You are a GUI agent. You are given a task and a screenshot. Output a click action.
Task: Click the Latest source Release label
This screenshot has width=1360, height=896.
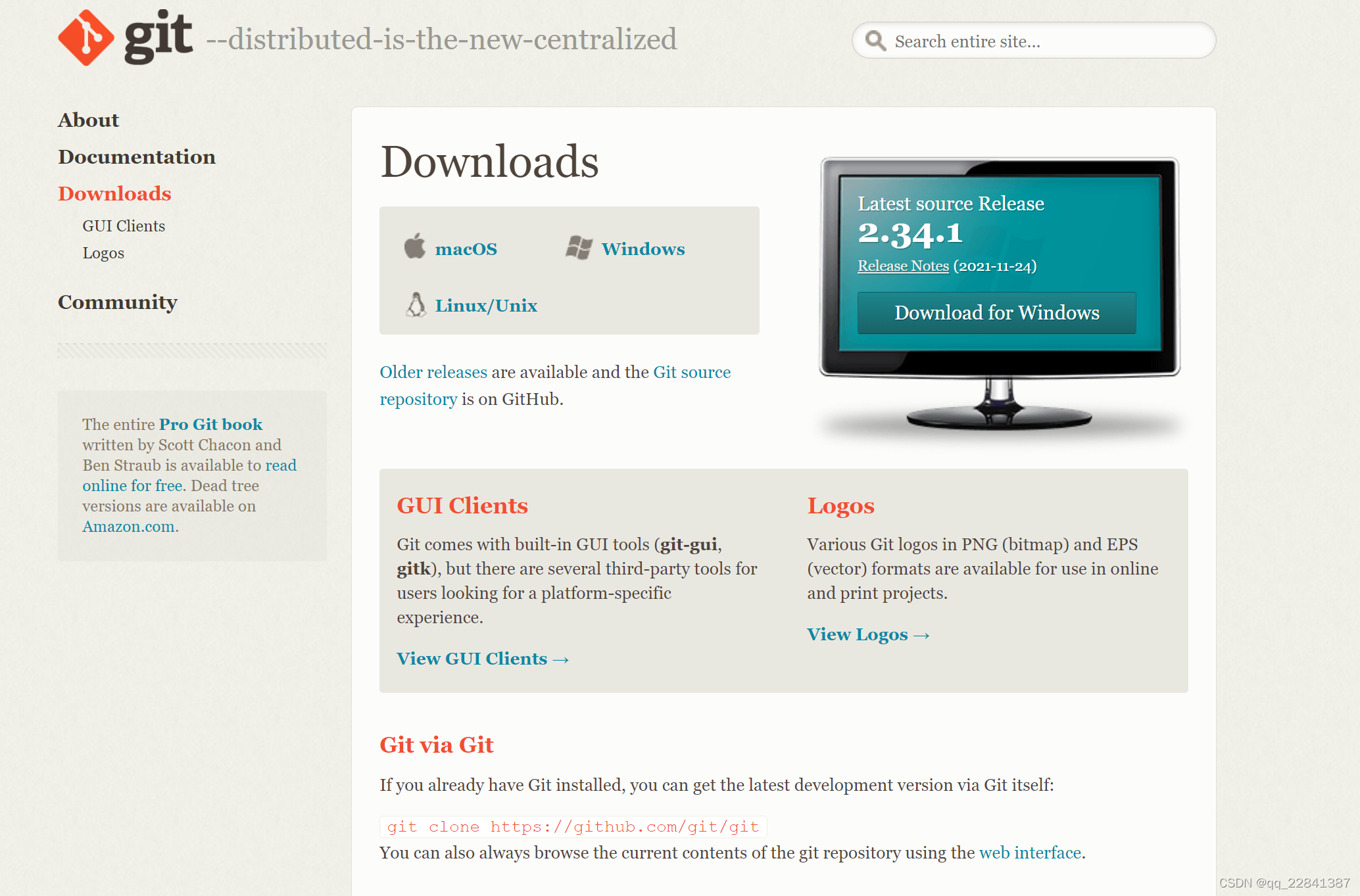[951, 204]
